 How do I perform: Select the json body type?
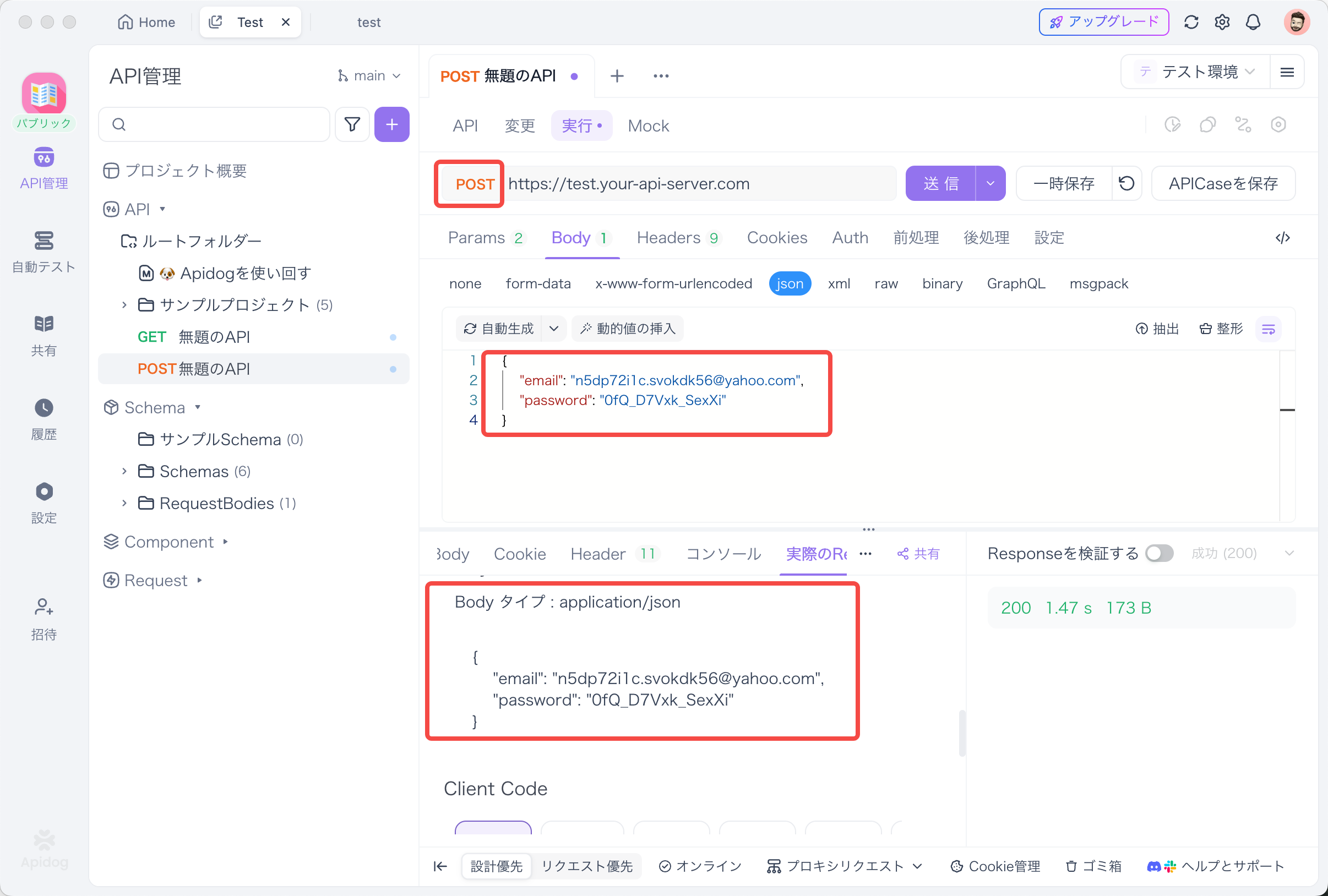tap(789, 284)
